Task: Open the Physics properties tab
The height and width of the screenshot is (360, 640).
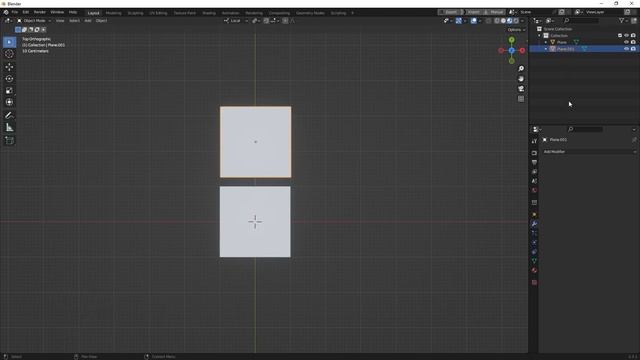Action: [534, 242]
